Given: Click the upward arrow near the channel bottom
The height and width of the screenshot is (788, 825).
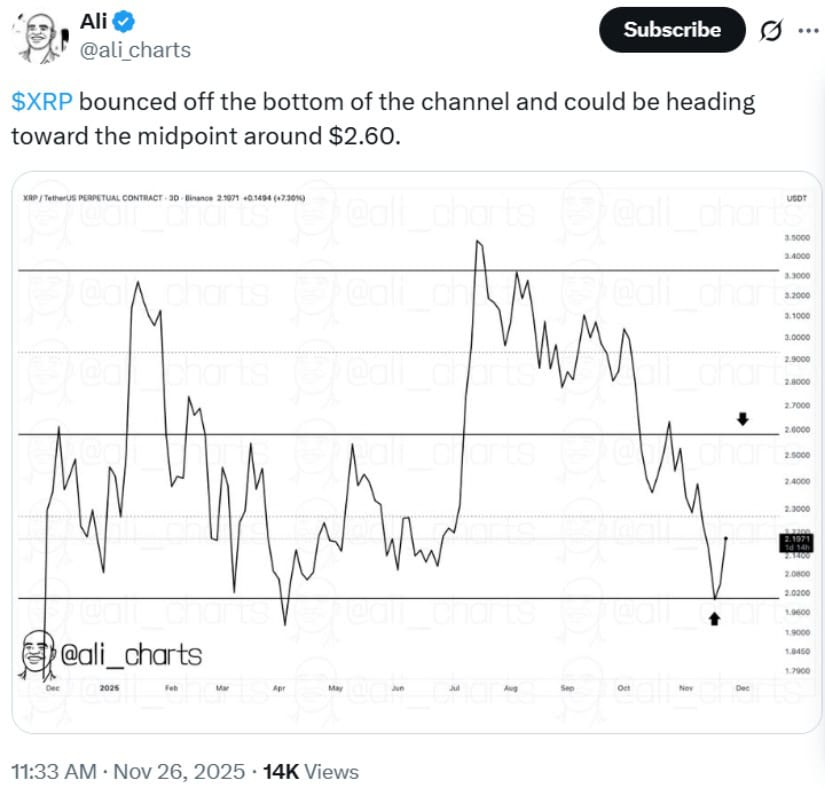Looking at the screenshot, I should (716, 619).
